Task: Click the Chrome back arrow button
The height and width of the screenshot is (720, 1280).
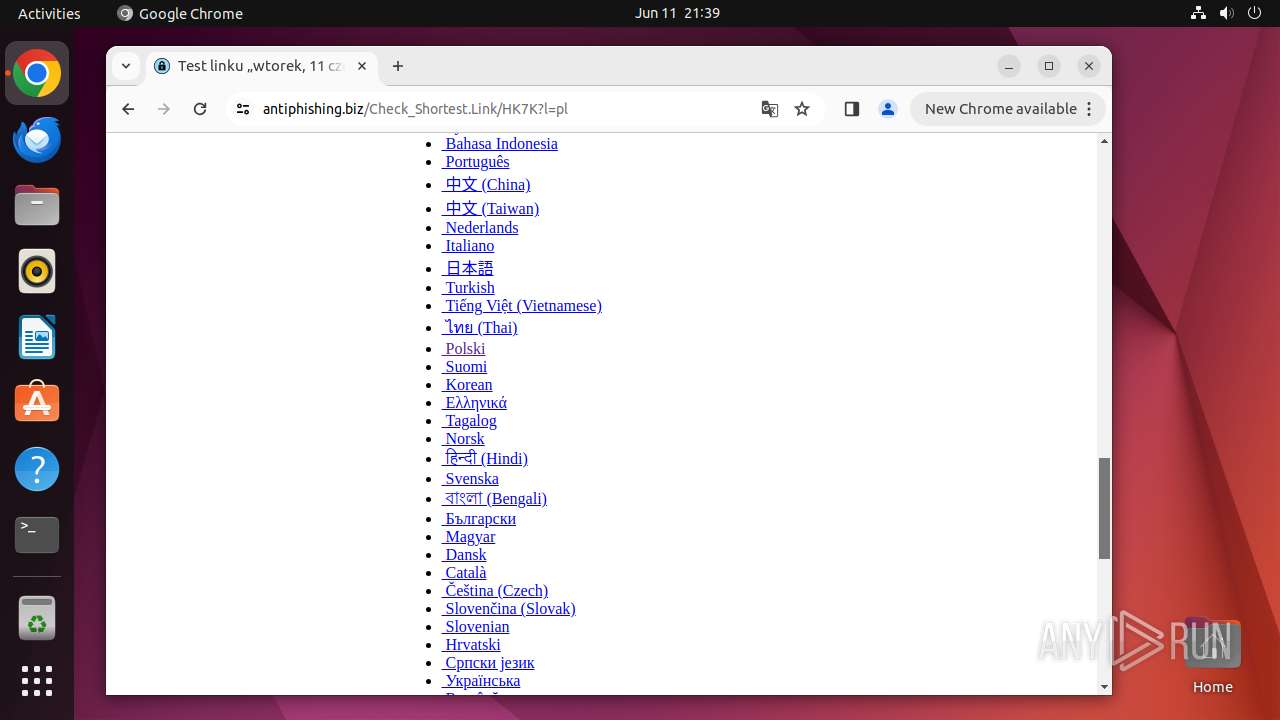Action: [128, 109]
